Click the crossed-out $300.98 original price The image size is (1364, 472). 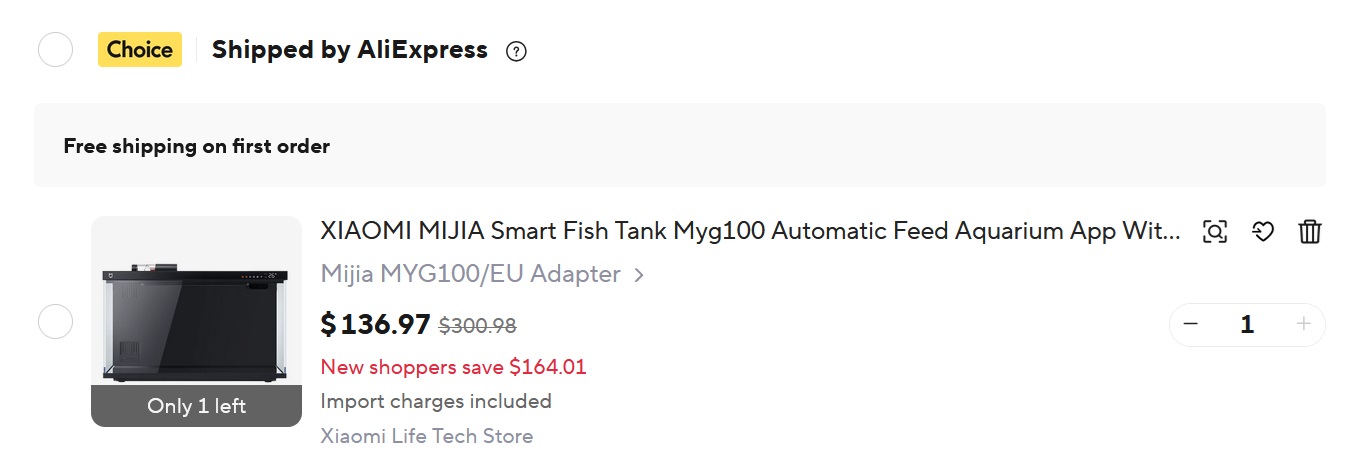click(x=478, y=325)
